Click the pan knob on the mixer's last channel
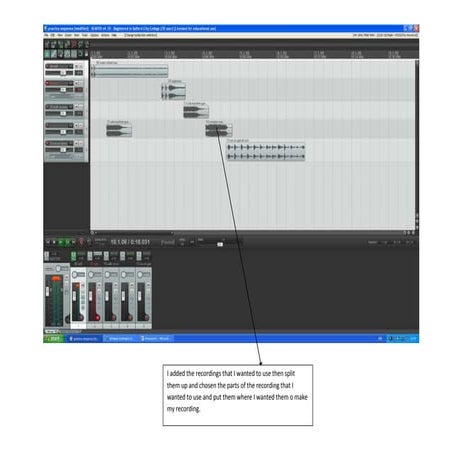Screen dimensions: 453x453 140,275
